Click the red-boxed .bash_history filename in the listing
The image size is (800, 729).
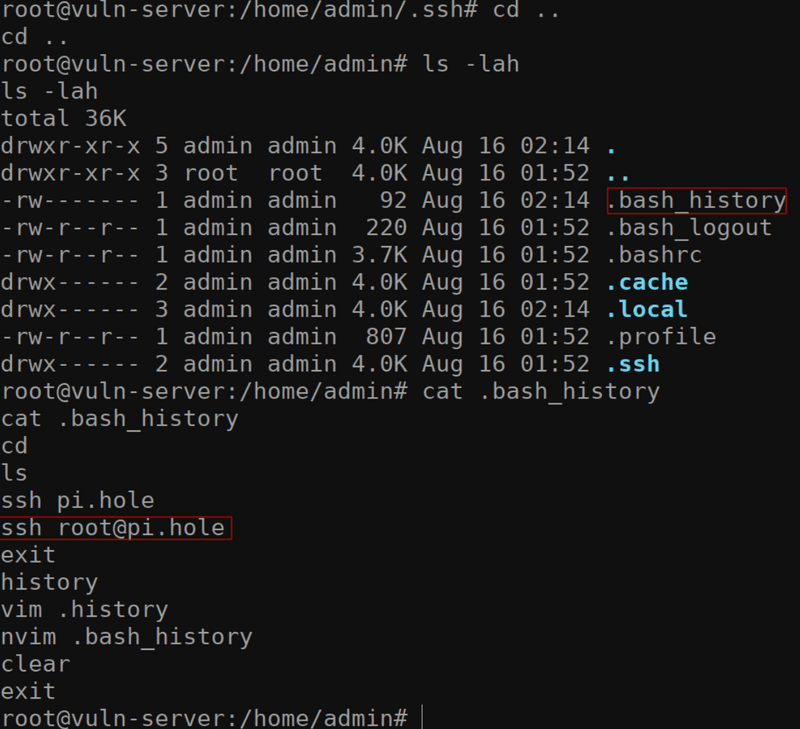[696, 200]
